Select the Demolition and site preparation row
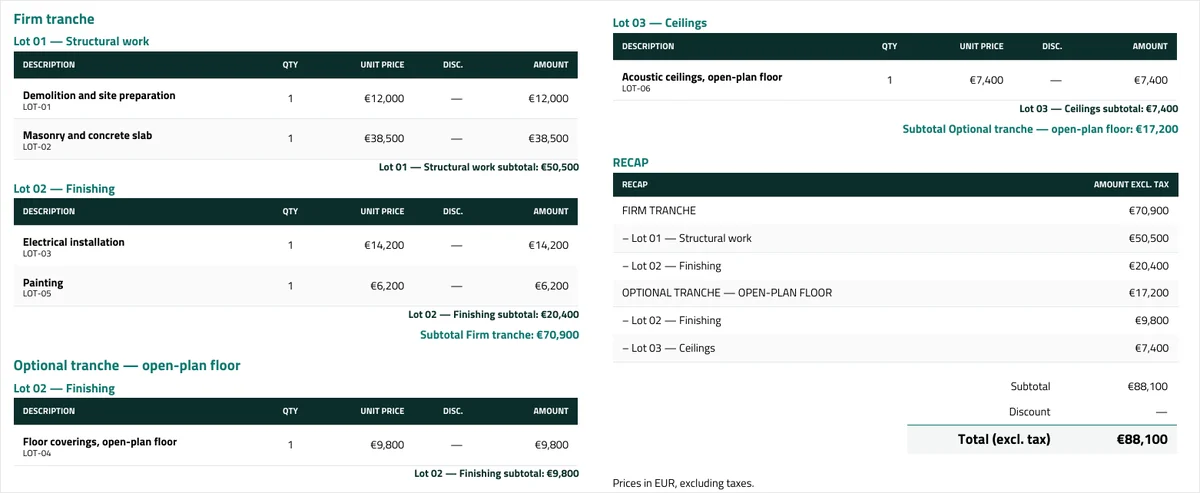 tap(296, 99)
